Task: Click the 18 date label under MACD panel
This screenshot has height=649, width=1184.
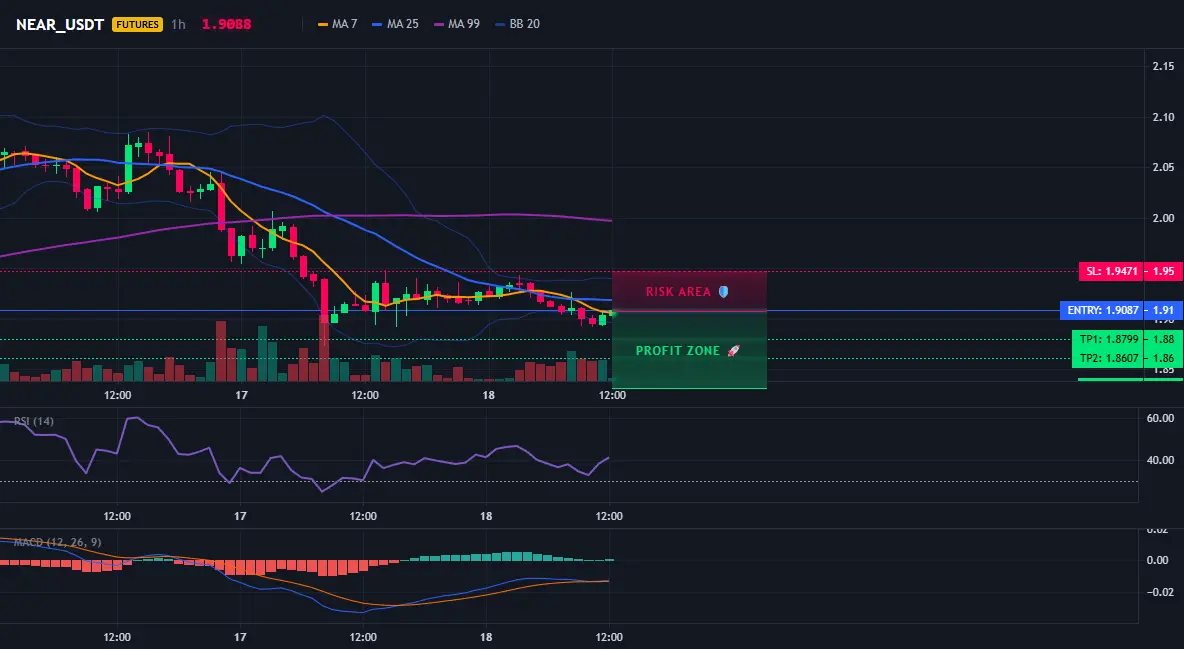Action: [x=486, y=637]
